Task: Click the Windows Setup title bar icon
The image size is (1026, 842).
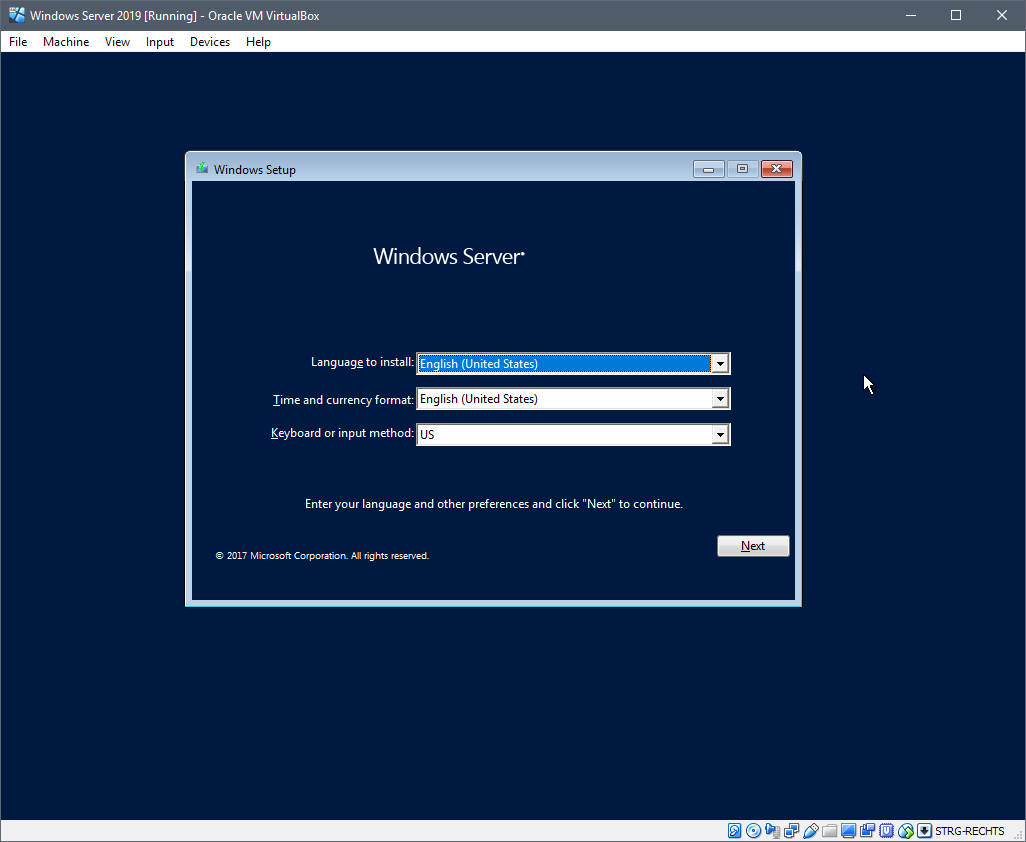Action: click(202, 169)
